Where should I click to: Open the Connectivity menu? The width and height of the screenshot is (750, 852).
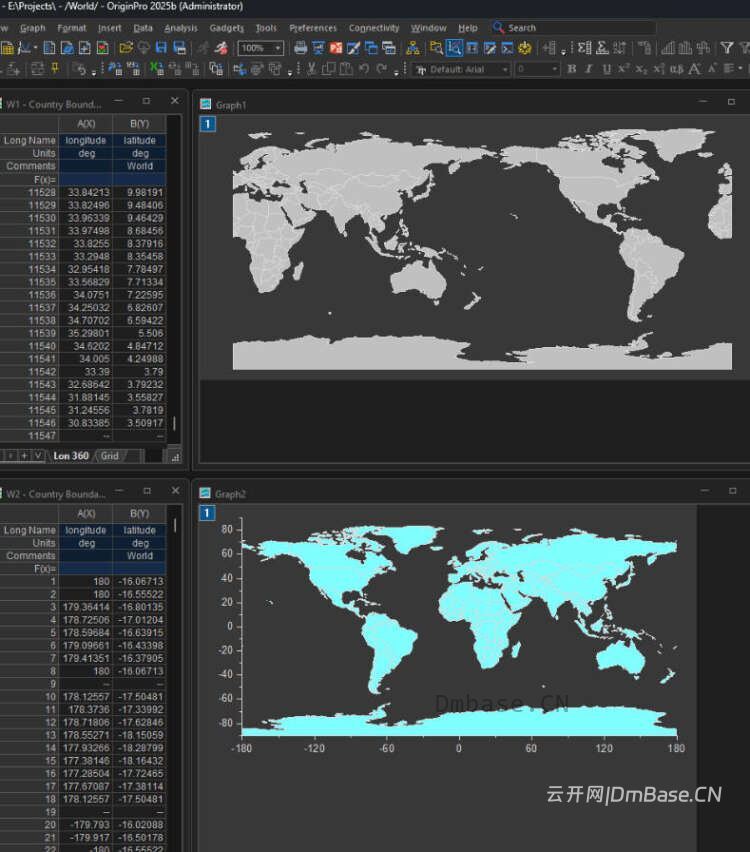[x=374, y=28]
